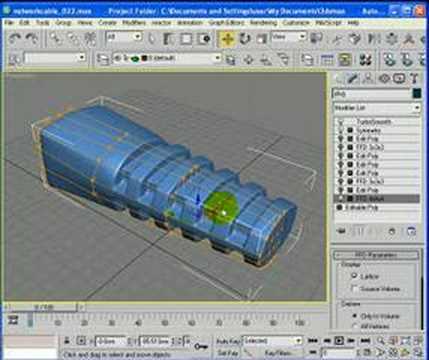
Task: Open the File menu
Action: (9, 23)
